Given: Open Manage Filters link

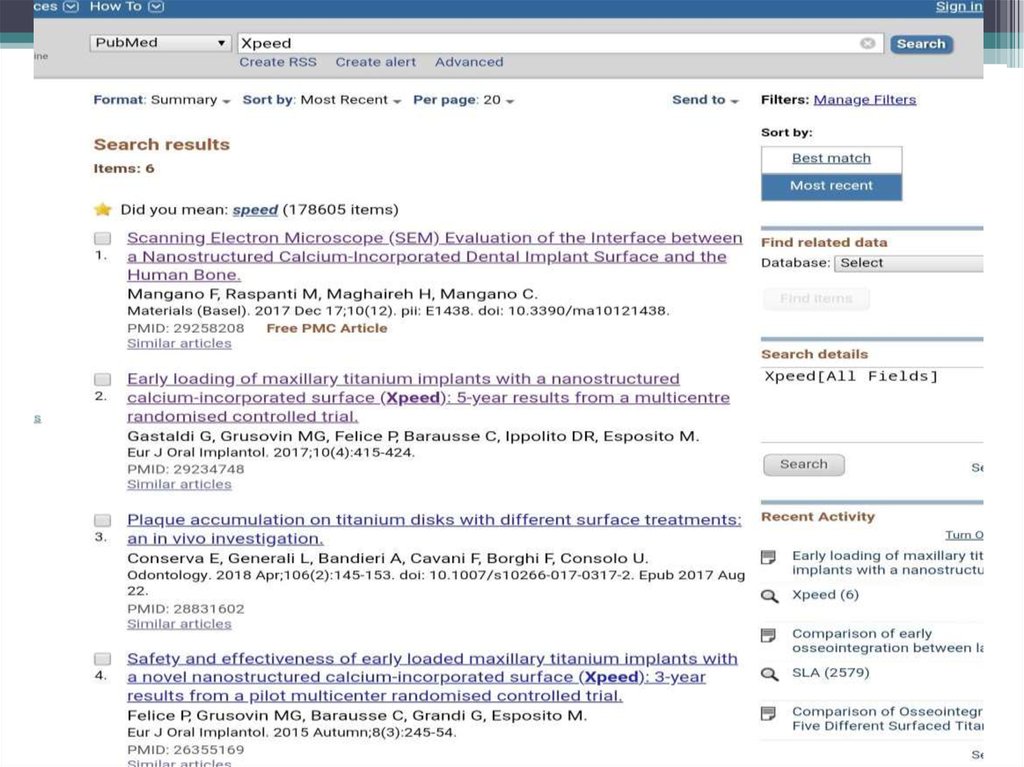Looking at the screenshot, I should pos(865,100).
